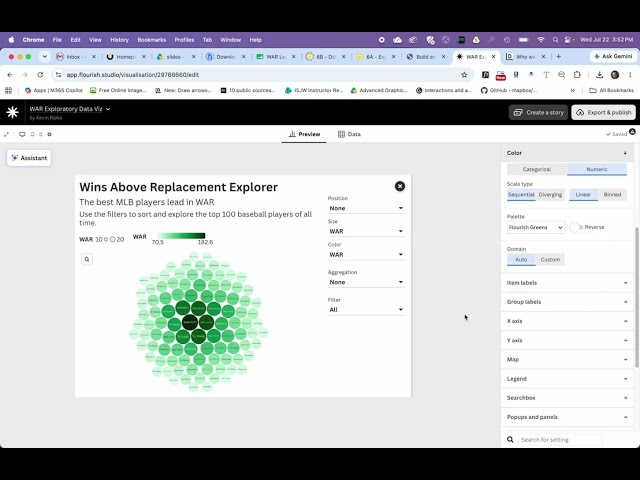Click the settings search magnifier icon

coord(510,440)
